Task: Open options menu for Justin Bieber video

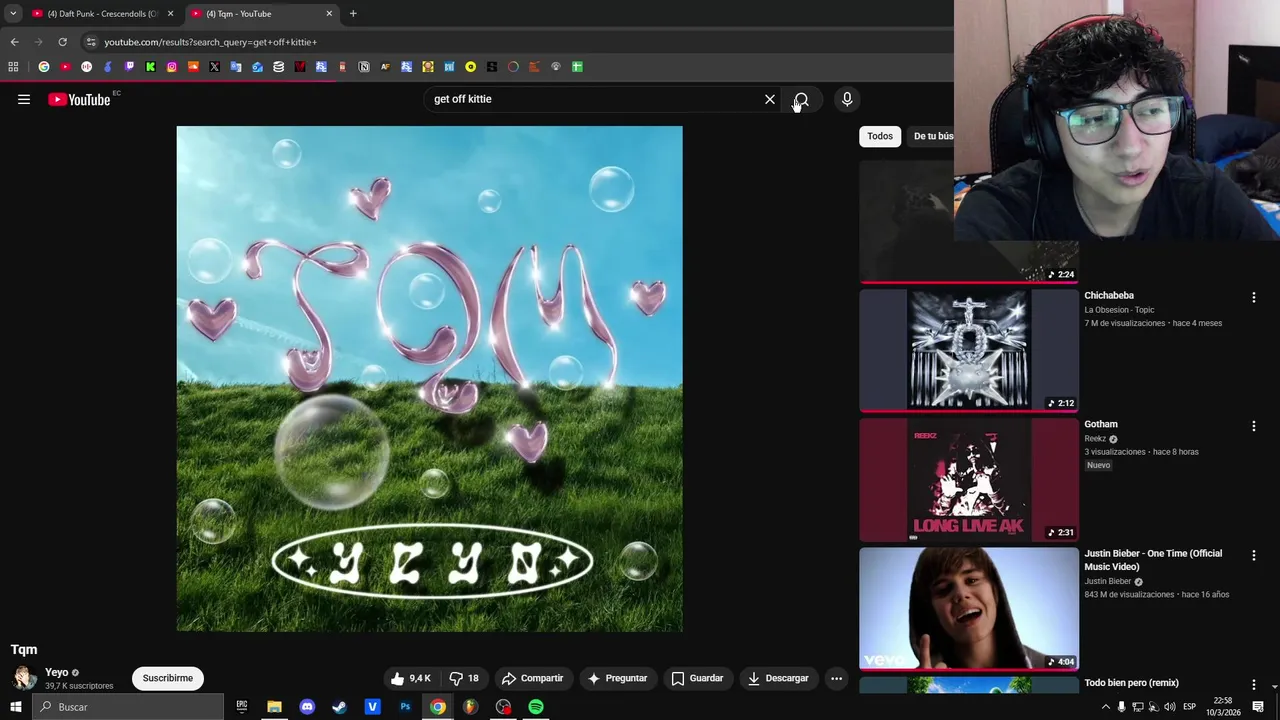Action: click(1253, 555)
